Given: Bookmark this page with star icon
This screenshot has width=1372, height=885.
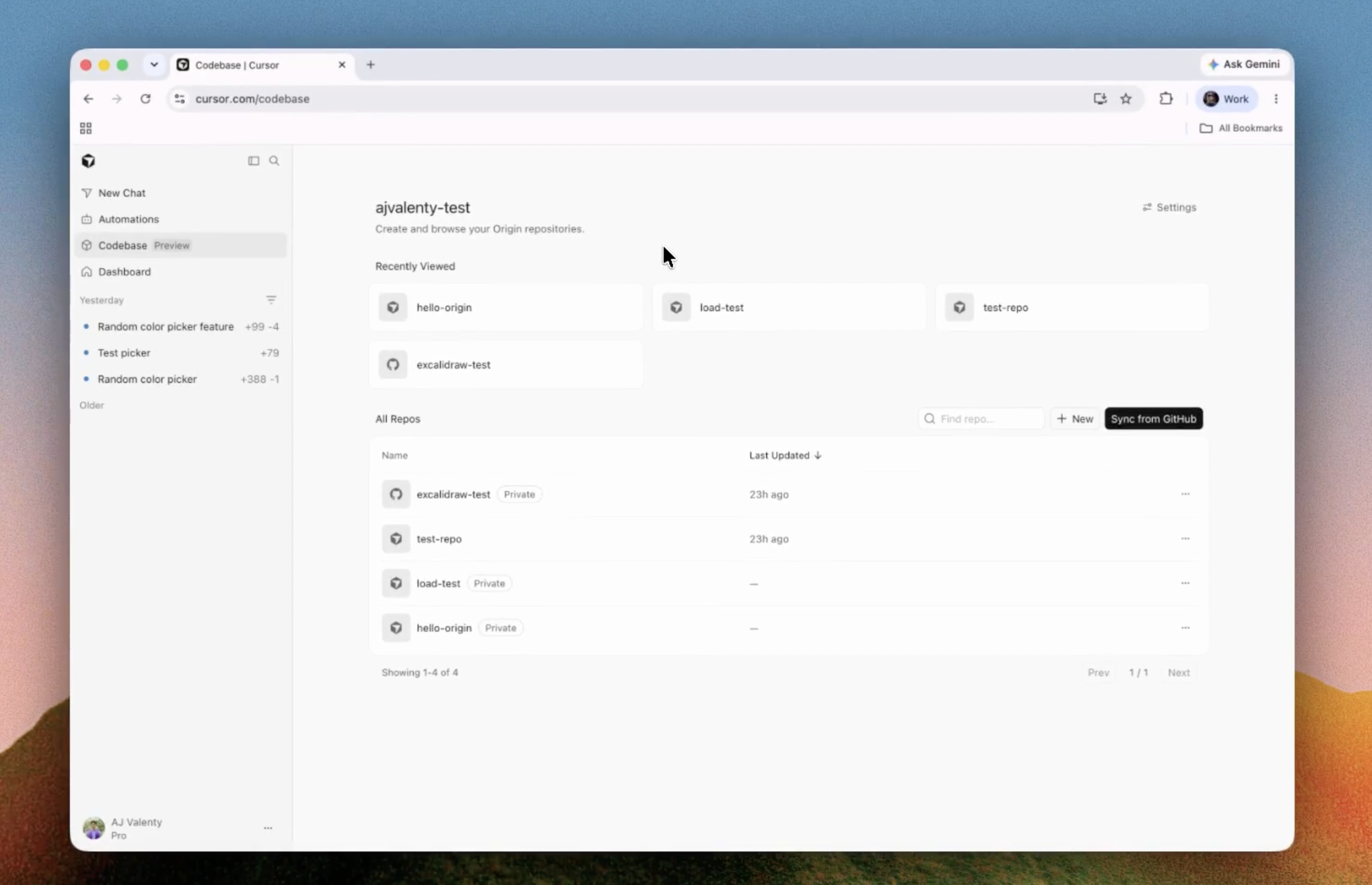Looking at the screenshot, I should click(1126, 99).
